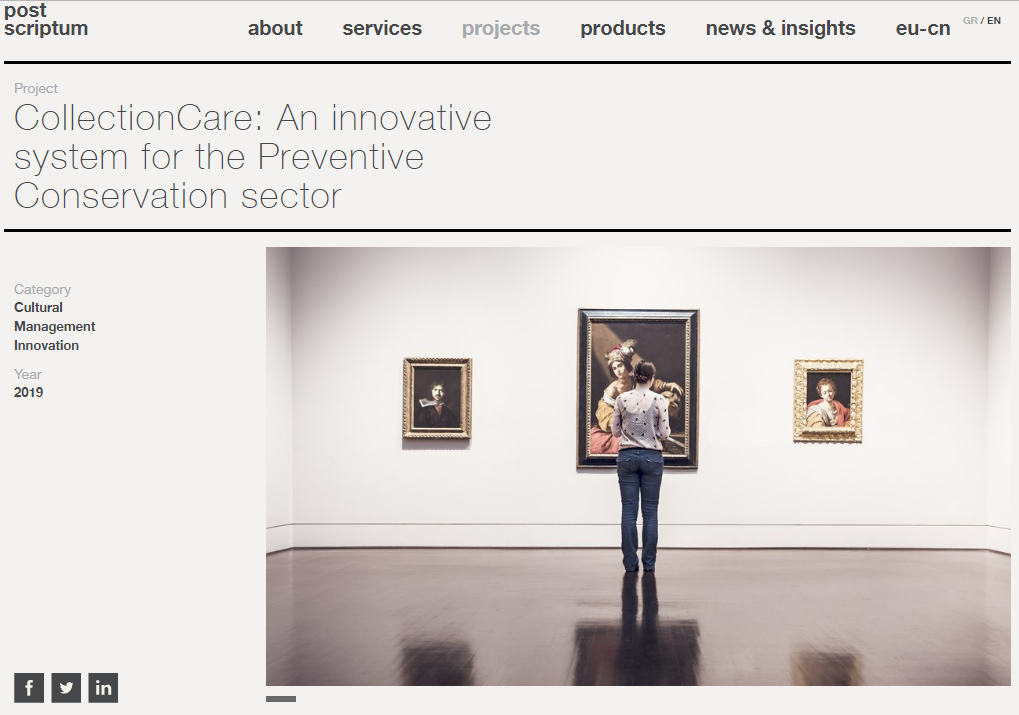Image resolution: width=1019 pixels, height=715 pixels.
Task: Go to the projects section
Action: pyautogui.click(x=501, y=28)
